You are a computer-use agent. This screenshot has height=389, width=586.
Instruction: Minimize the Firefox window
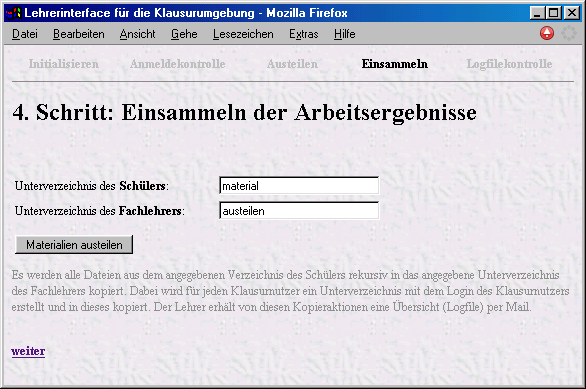point(537,13)
